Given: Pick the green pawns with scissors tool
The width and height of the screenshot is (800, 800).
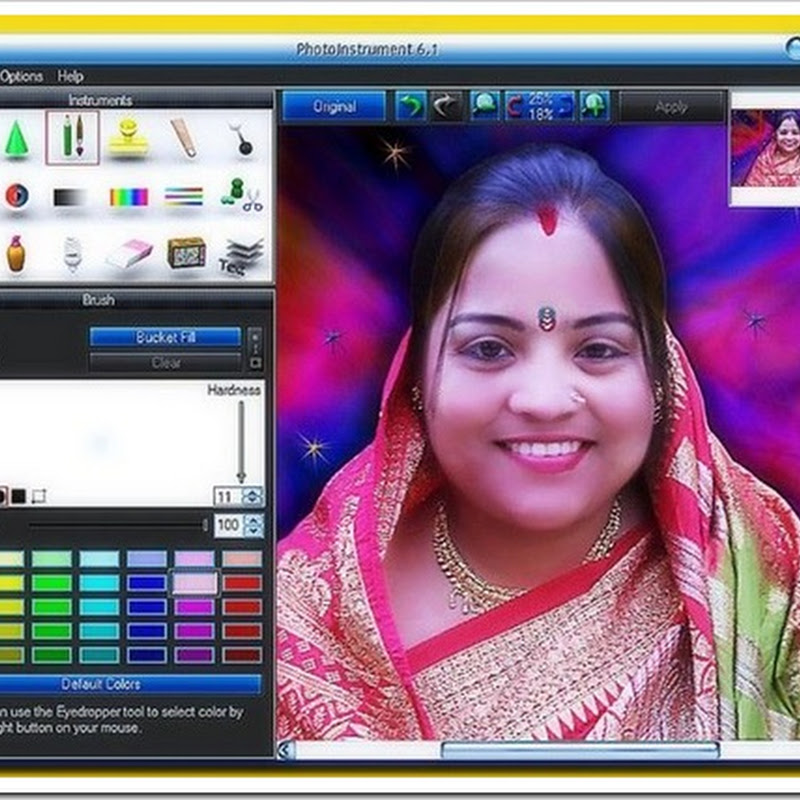Looking at the screenshot, I should (x=242, y=194).
